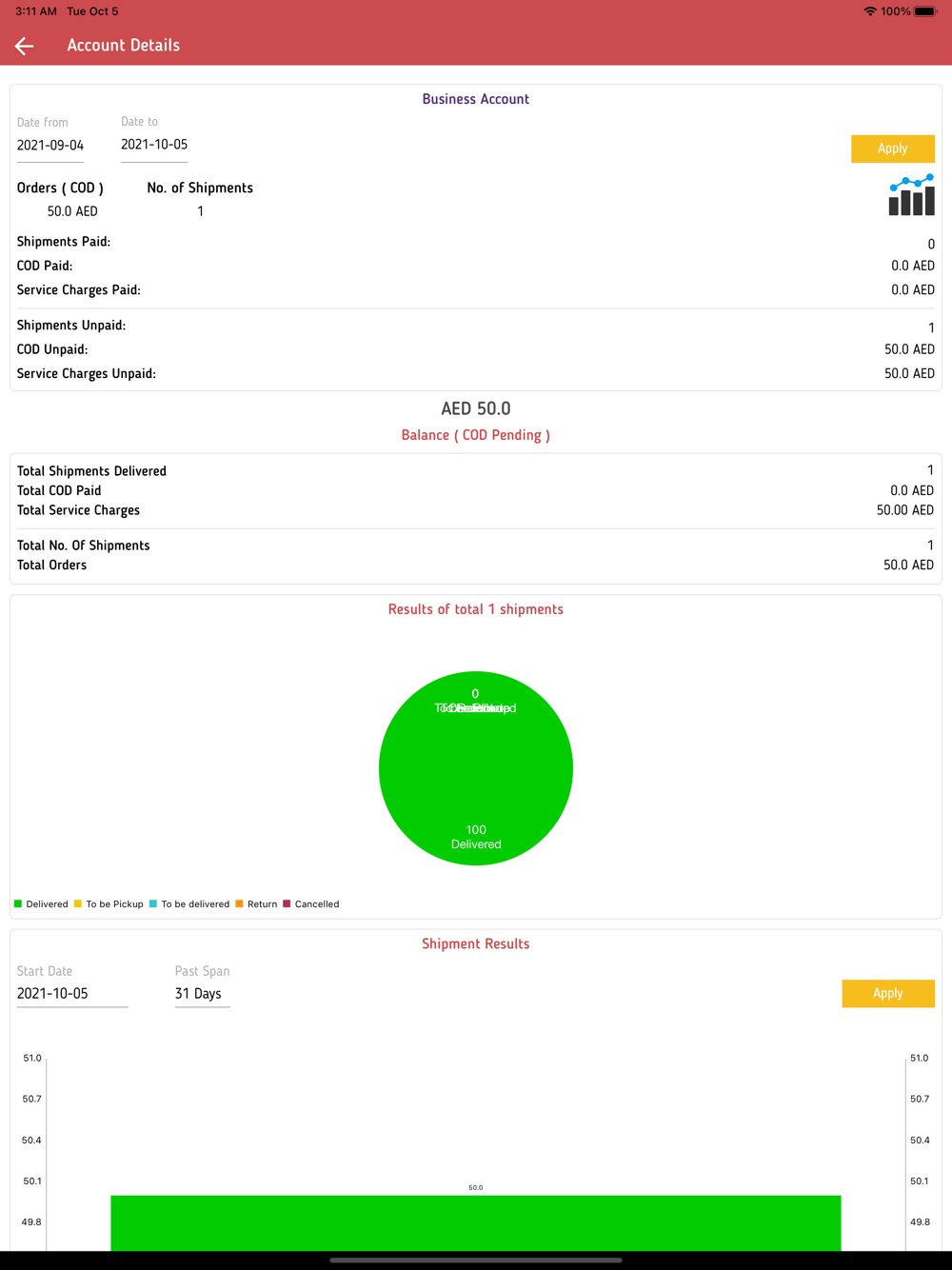Screen dimensions: 952x1270
Task: Apply the Business Account date range
Action: coord(892,149)
